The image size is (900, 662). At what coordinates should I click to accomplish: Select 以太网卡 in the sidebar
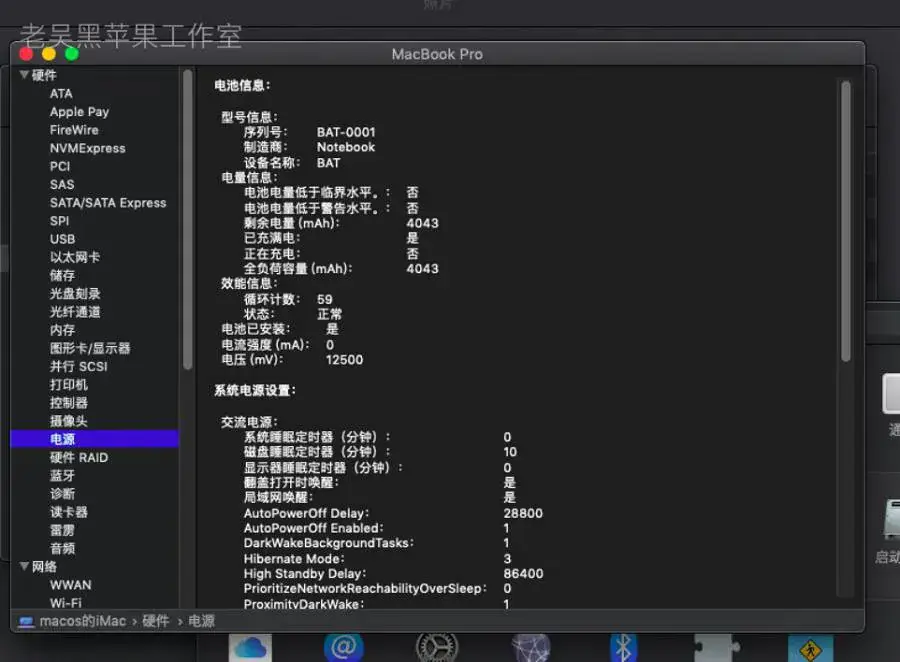pos(75,257)
